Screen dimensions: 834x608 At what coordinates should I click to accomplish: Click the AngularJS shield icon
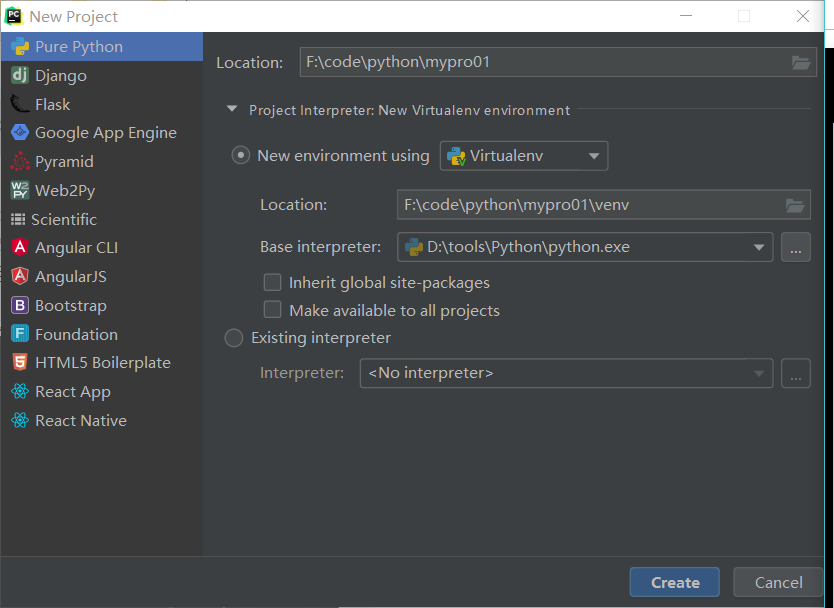(20, 276)
